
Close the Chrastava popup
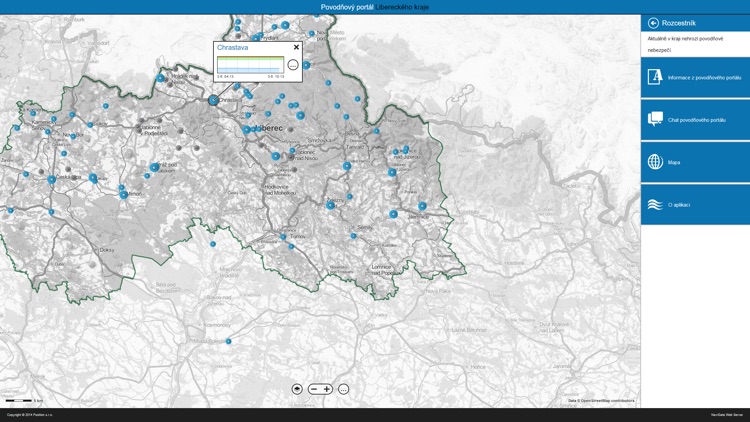296,47
